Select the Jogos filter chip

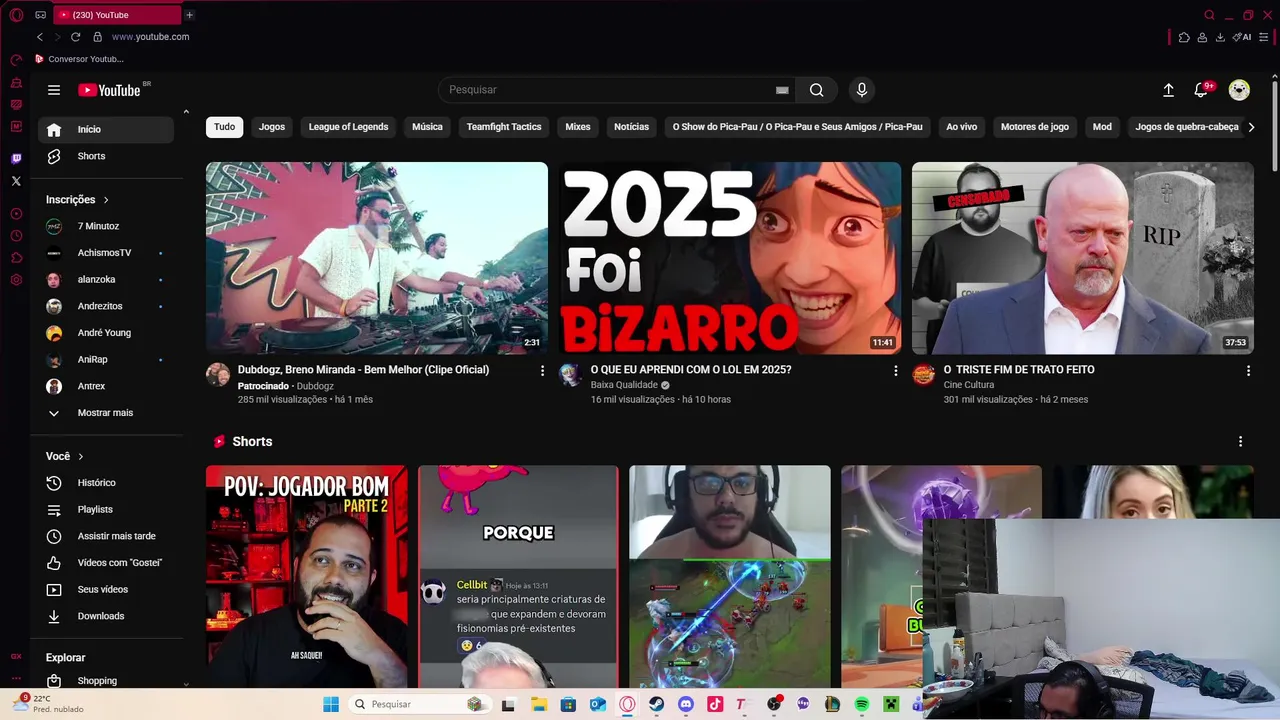point(272,127)
